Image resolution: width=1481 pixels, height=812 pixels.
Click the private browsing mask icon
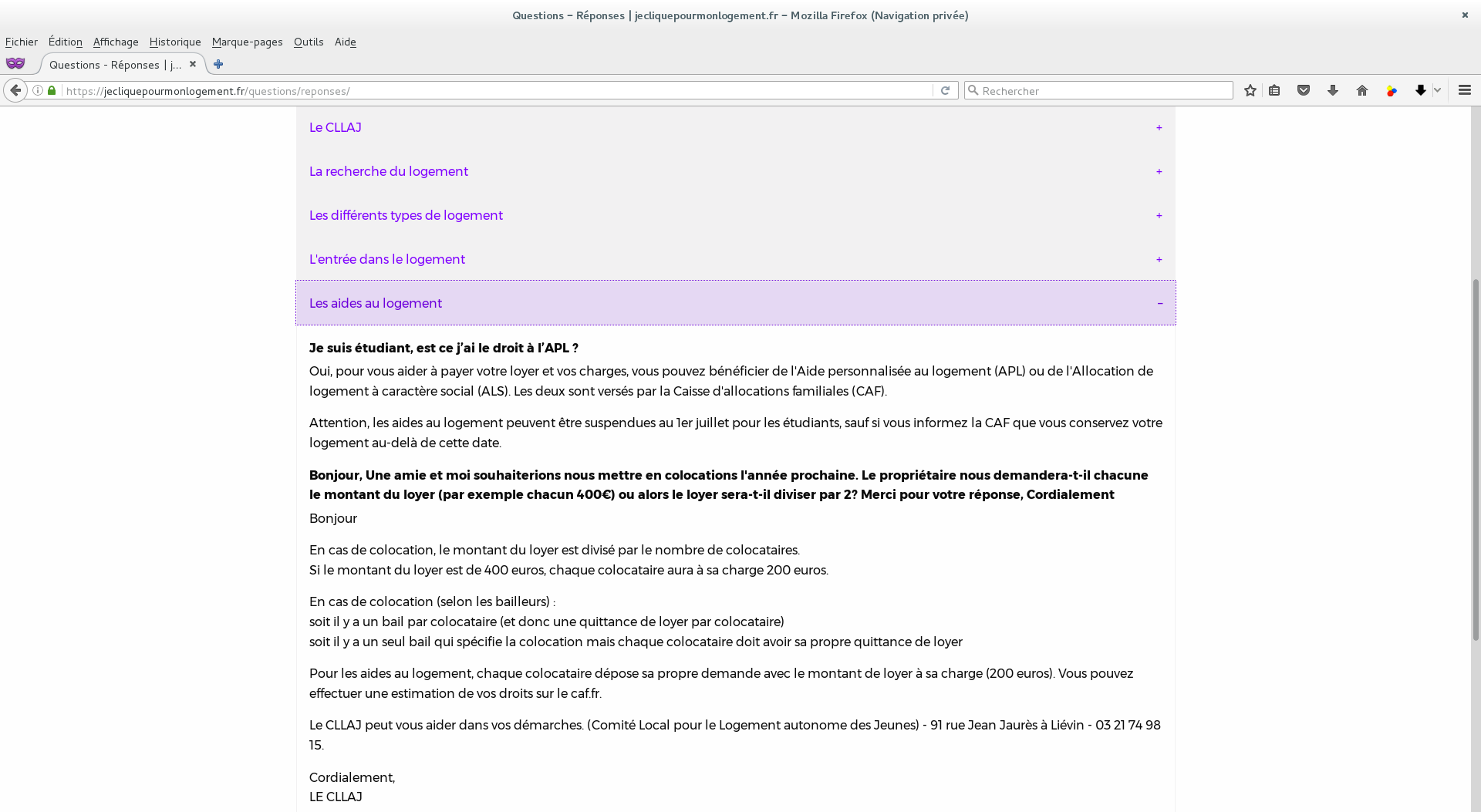(x=15, y=63)
